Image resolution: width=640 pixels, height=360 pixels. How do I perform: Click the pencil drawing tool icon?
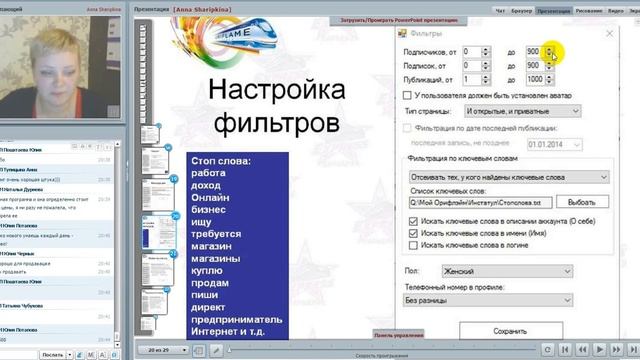click(x=216, y=350)
